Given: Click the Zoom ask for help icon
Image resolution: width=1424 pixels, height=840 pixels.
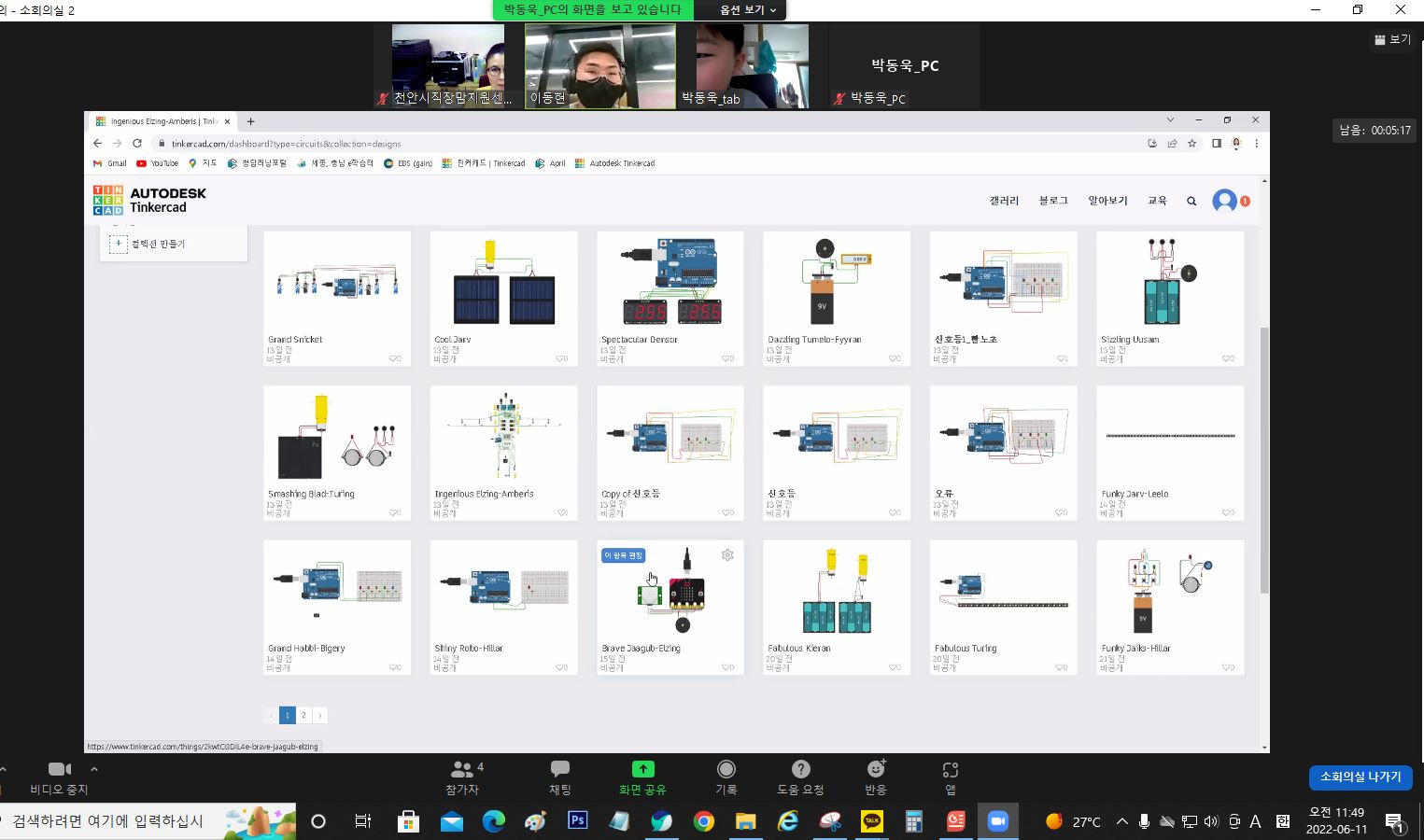Looking at the screenshot, I should pyautogui.click(x=800, y=770).
